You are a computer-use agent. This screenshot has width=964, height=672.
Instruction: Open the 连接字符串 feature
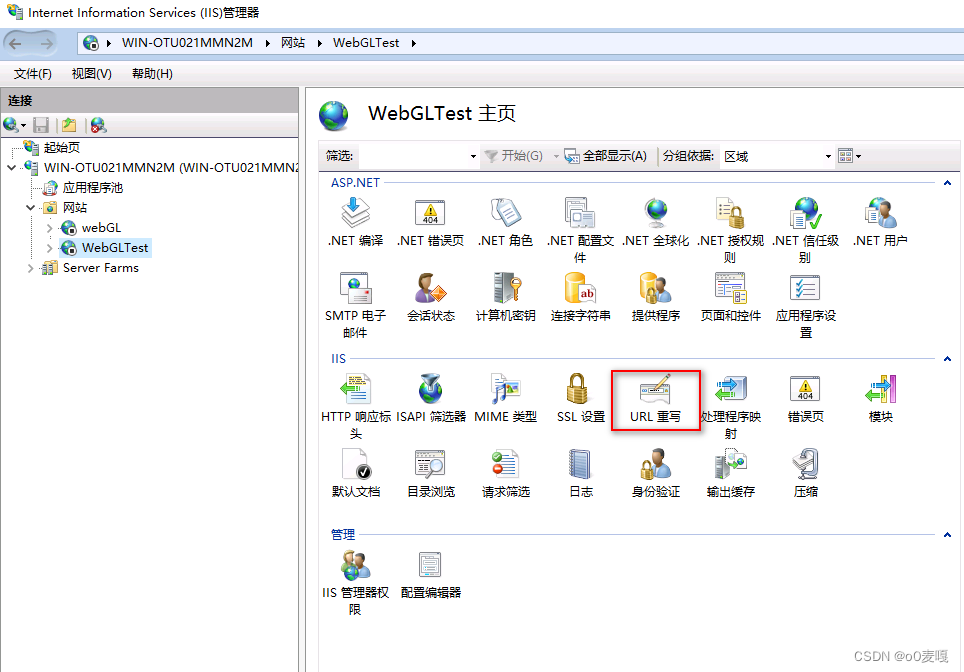pos(580,298)
